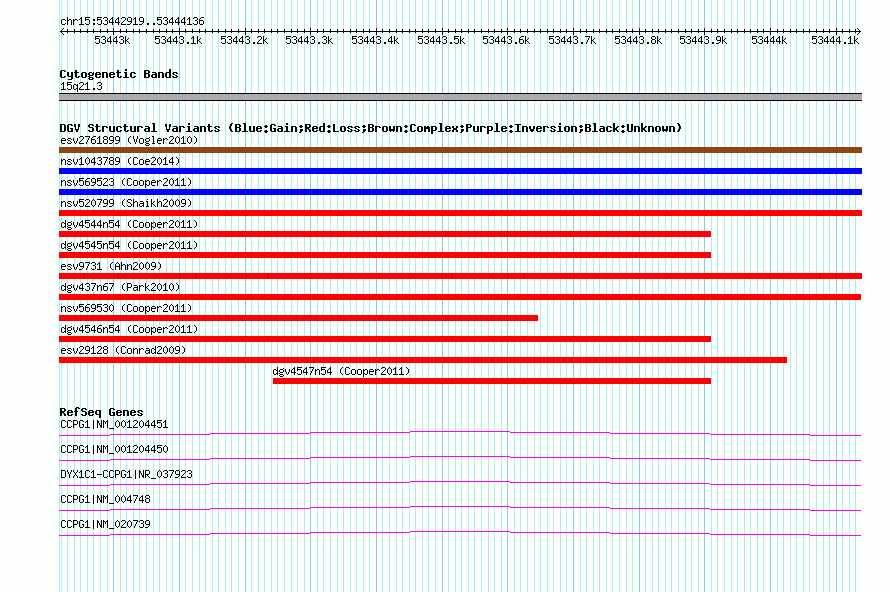The height and width of the screenshot is (592, 890).
Task: Select the CCPG1|NM_001204451 transcript label
Action: pos(114,425)
